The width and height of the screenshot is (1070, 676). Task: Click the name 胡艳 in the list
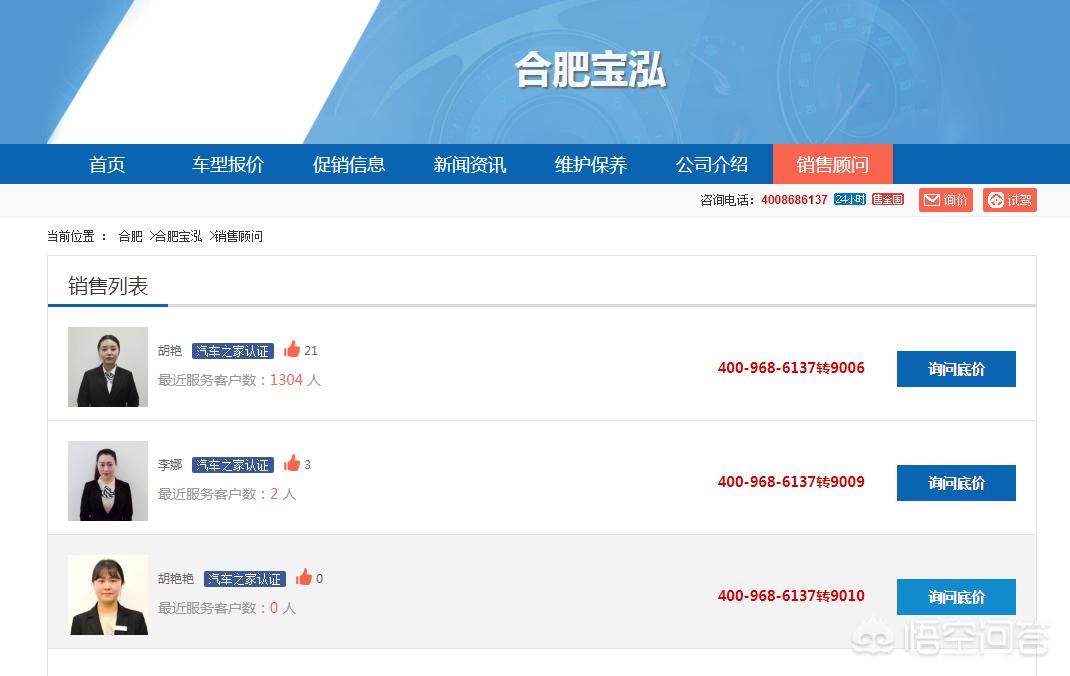[x=170, y=351]
